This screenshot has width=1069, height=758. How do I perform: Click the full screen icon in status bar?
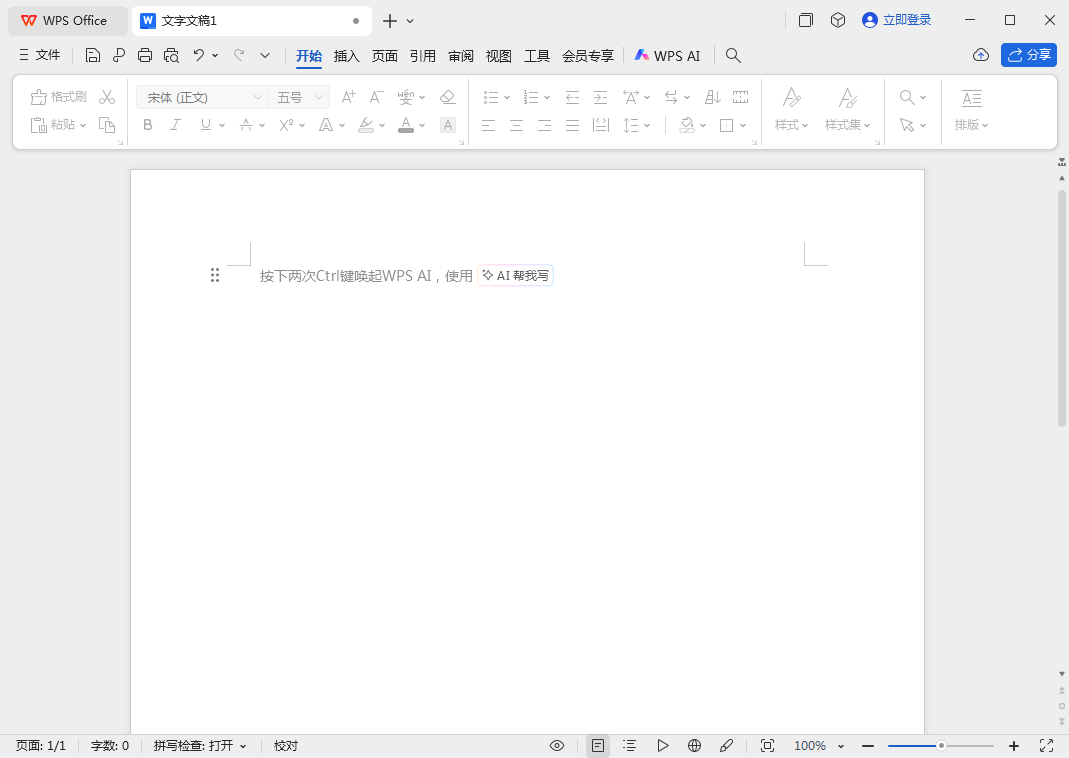(x=1047, y=746)
